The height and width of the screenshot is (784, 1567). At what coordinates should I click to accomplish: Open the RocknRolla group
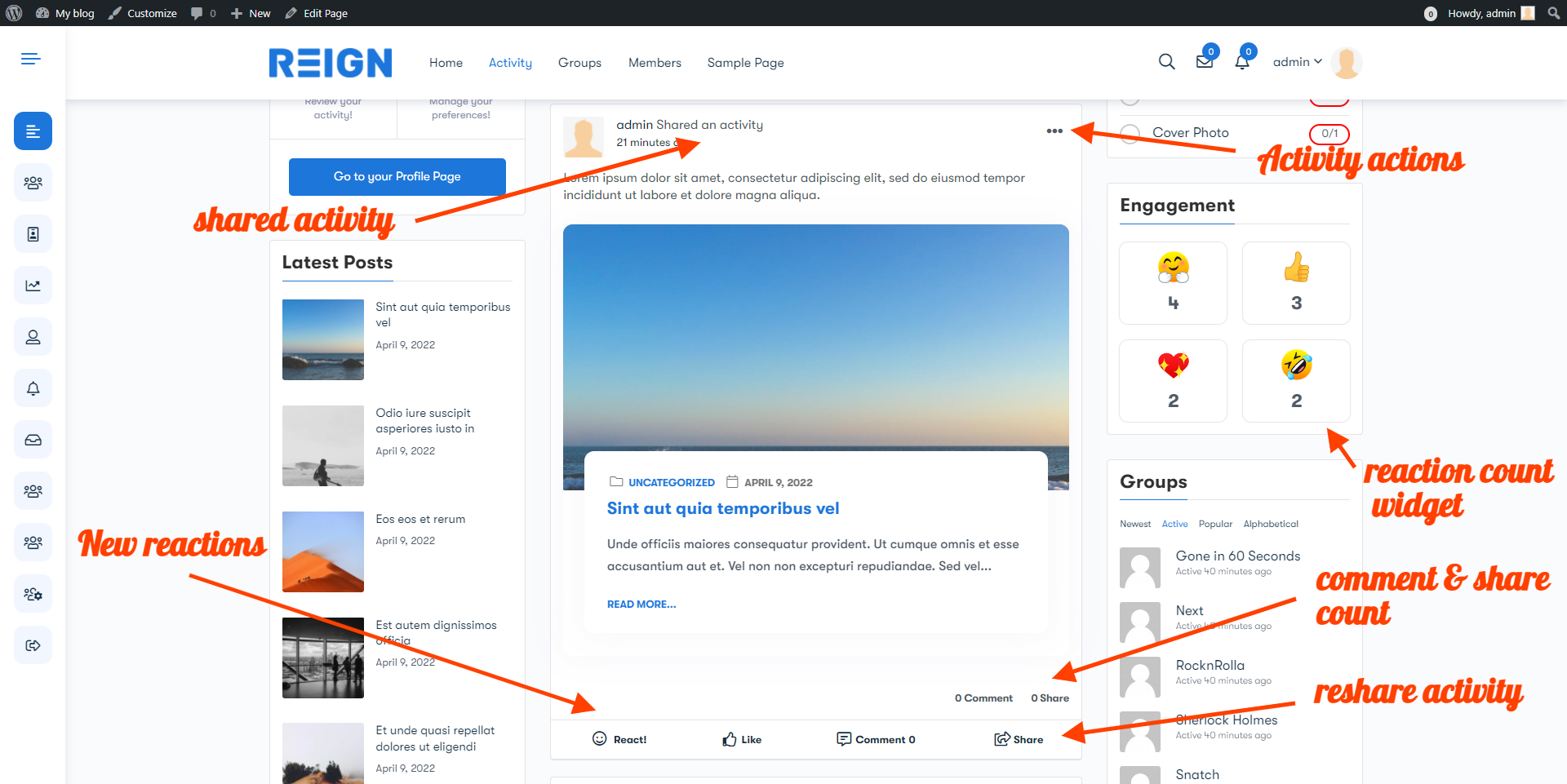tap(1210, 665)
